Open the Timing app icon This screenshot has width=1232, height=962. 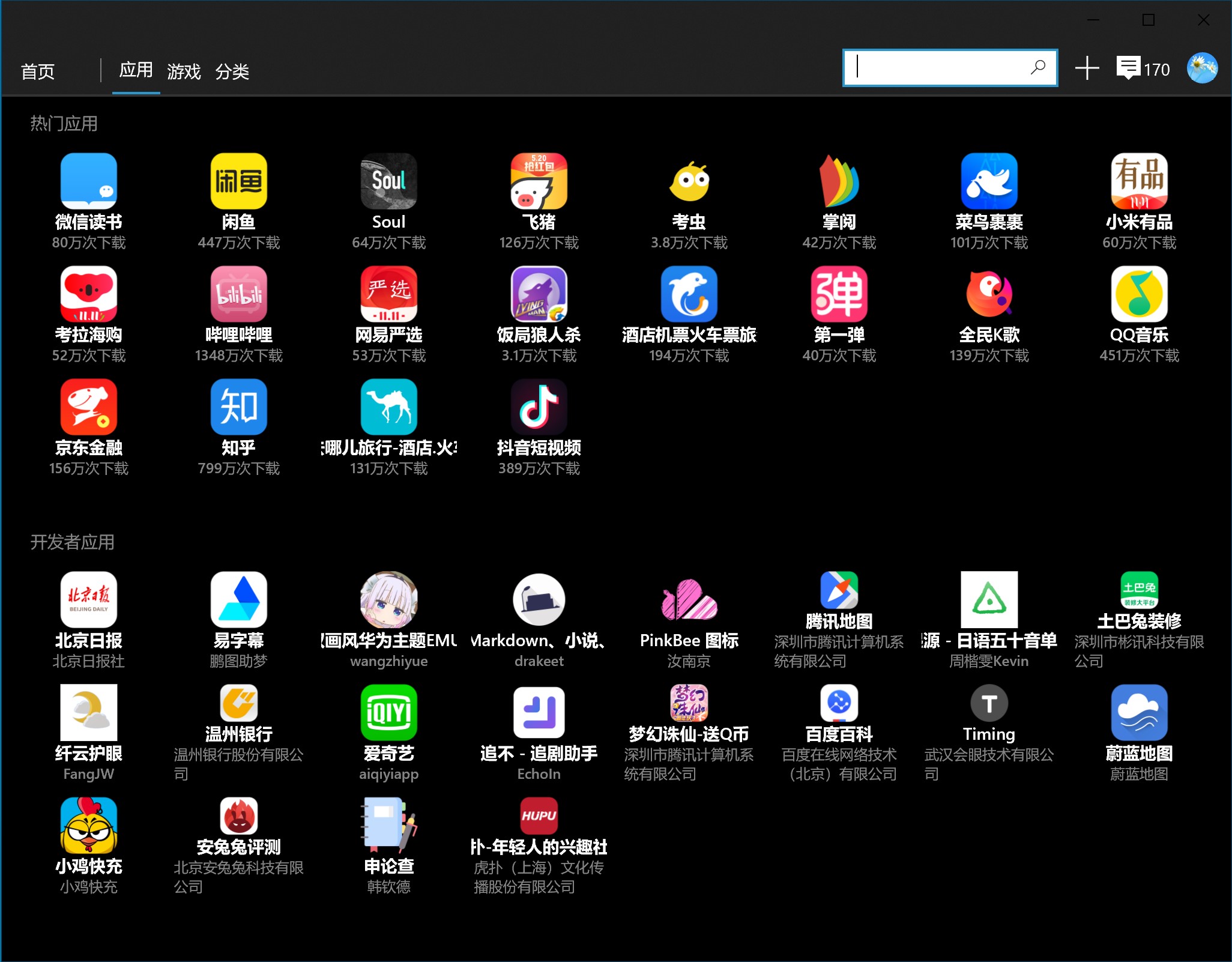[989, 703]
